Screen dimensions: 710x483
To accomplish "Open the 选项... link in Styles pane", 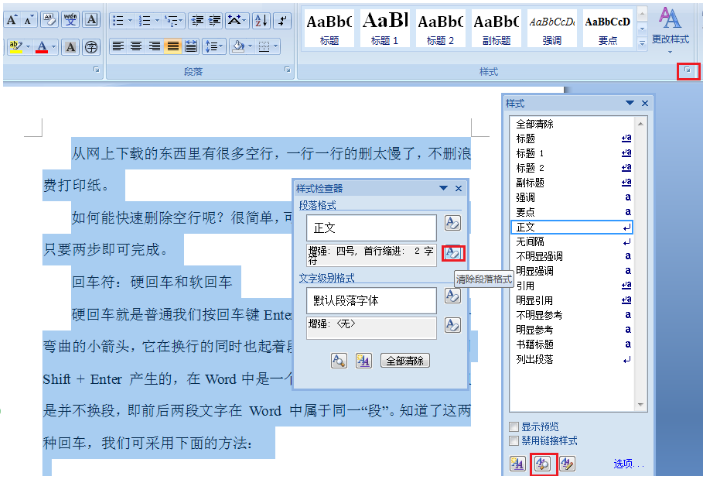I will click(x=628, y=464).
